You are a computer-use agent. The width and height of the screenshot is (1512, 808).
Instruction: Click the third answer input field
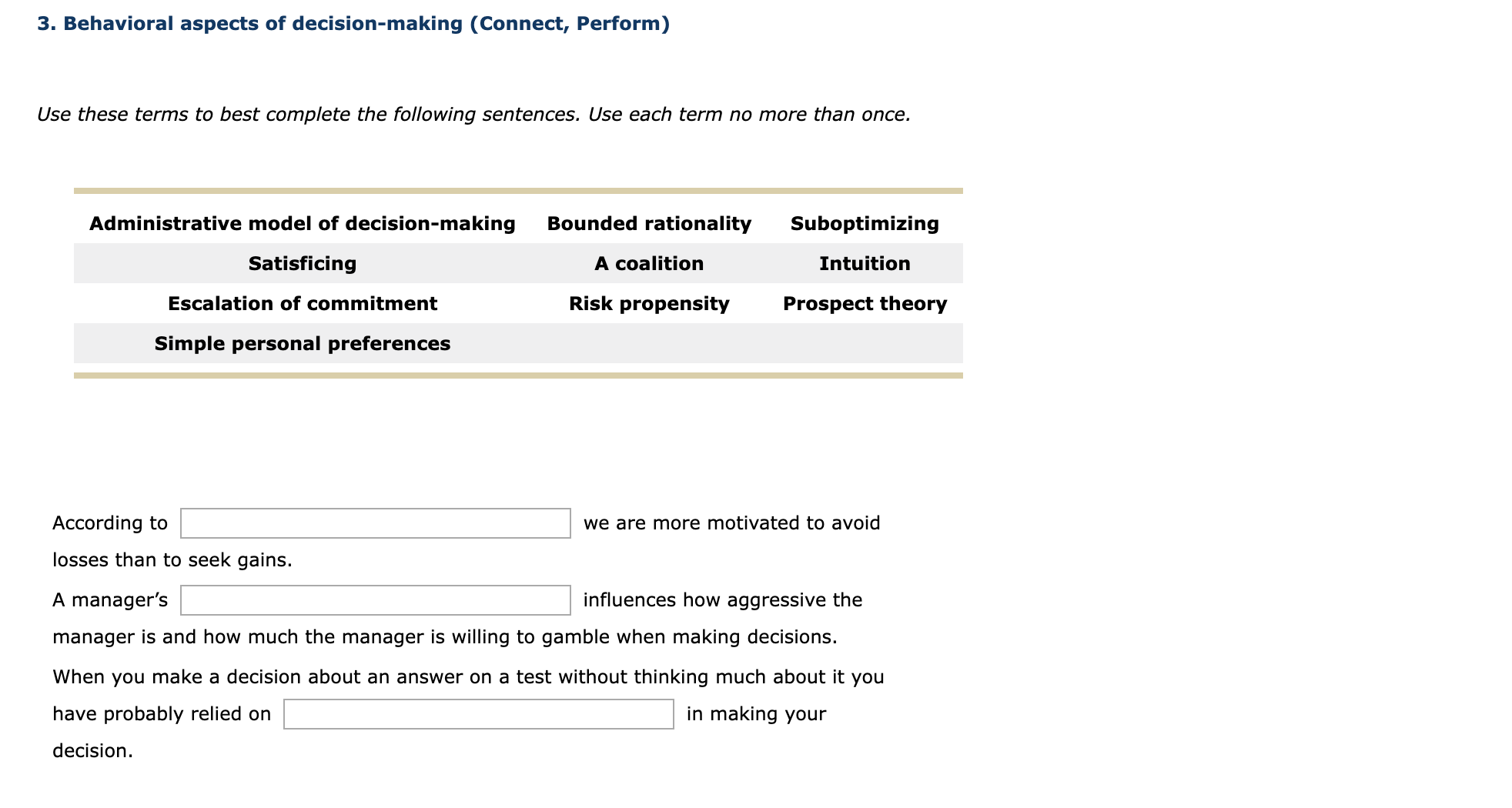click(477, 714)
